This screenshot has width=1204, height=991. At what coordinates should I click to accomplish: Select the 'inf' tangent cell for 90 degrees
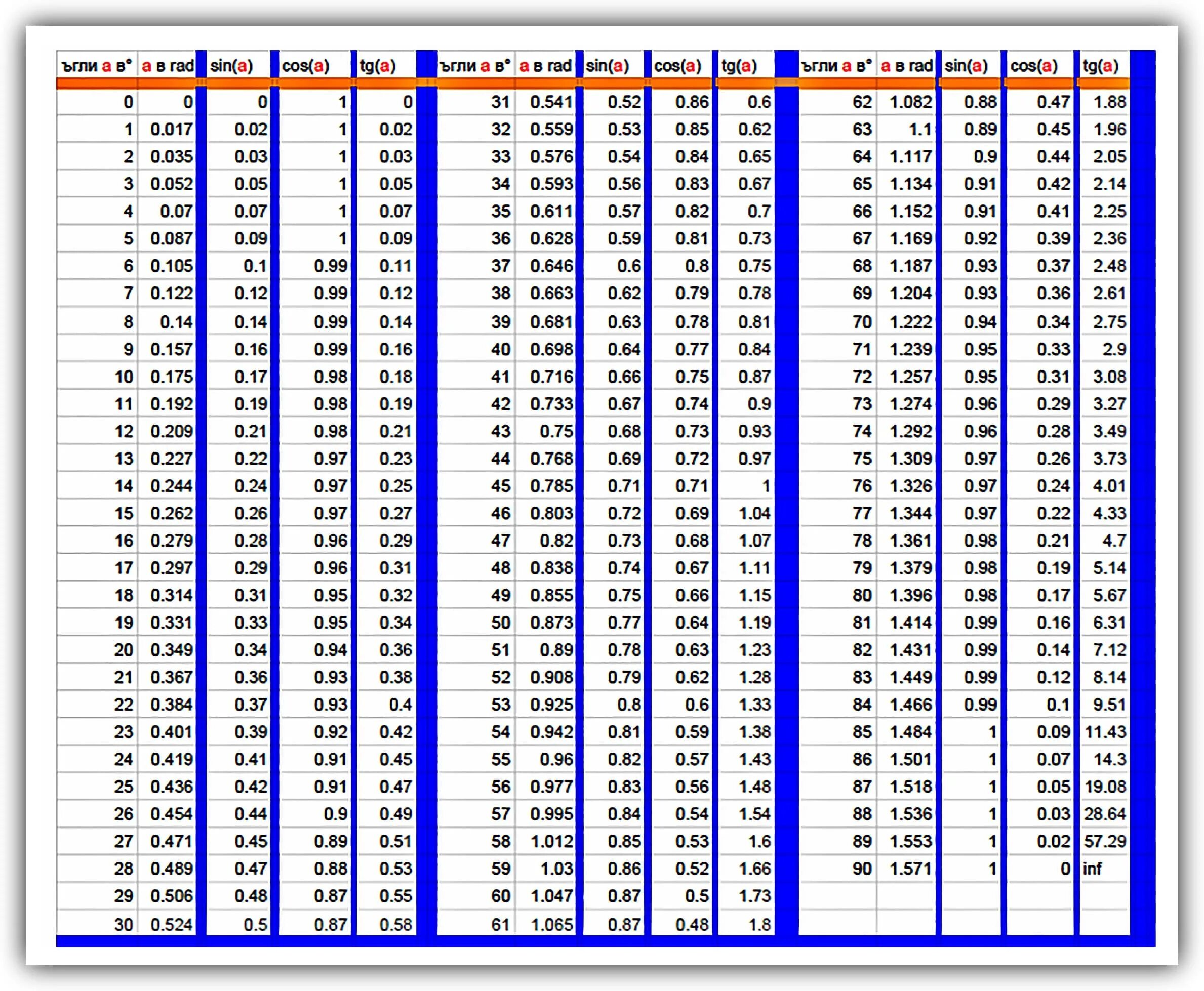click(1092, 869)
